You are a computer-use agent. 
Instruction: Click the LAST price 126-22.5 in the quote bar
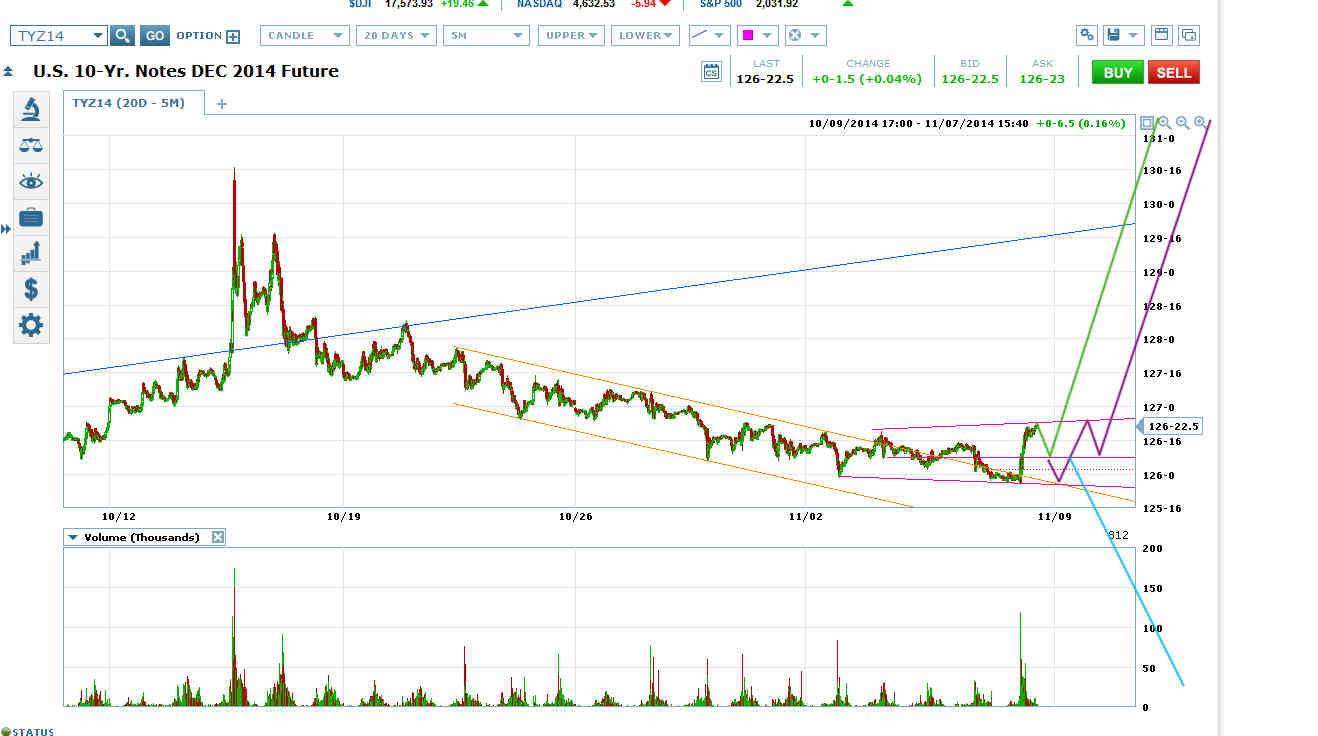(x=765, y=79)
